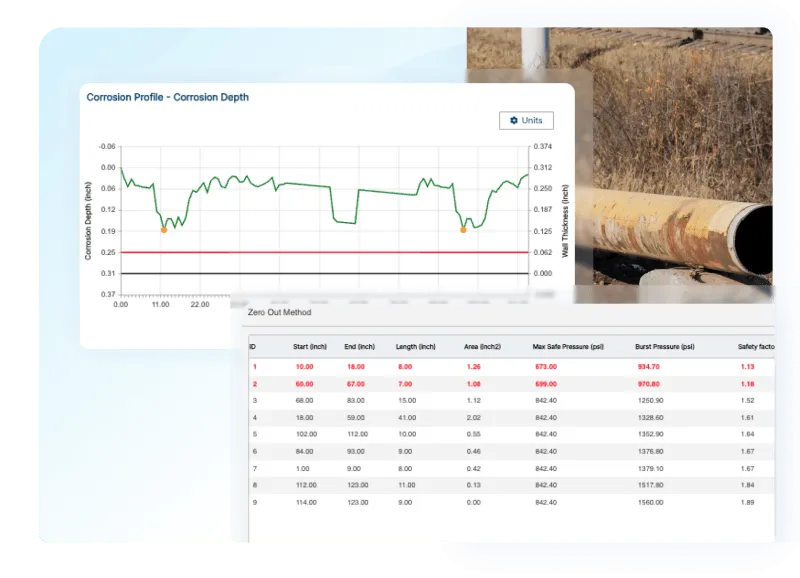Image resolution: width=800 pixels, height=578 pixels.
Task: Click Burst Pressure 970.80
Action: [x=648, y=384]
